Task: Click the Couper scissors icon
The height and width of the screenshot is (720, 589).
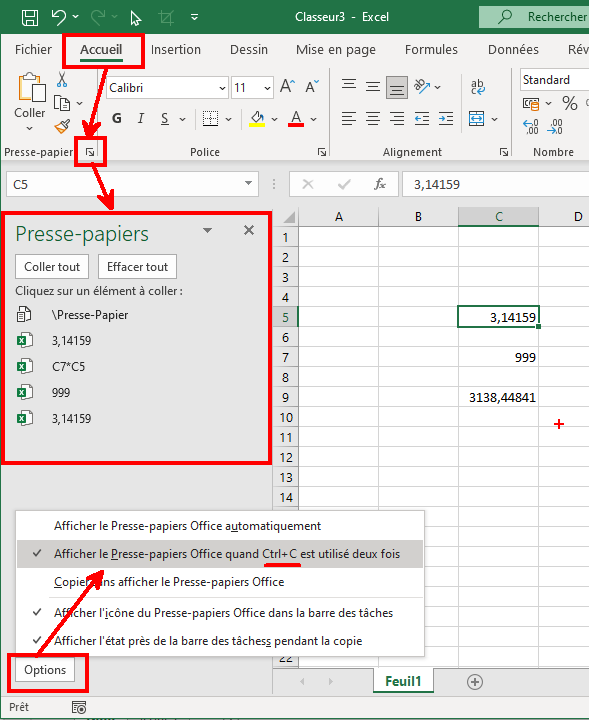Action: 62,79
